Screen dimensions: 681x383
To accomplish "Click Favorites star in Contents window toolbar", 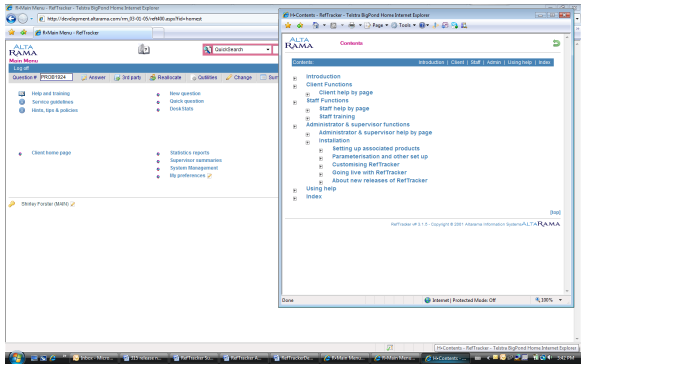I will 288,26.
